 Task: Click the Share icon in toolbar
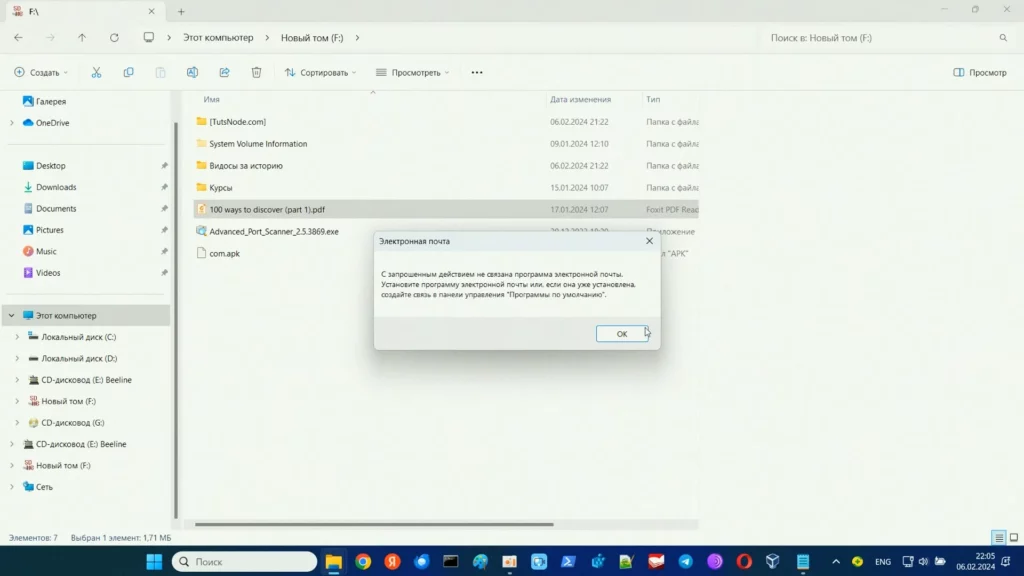coord(224,72)
